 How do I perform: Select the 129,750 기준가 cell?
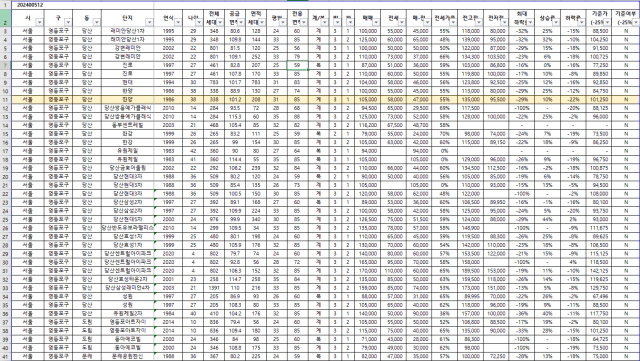click(599, 288)
